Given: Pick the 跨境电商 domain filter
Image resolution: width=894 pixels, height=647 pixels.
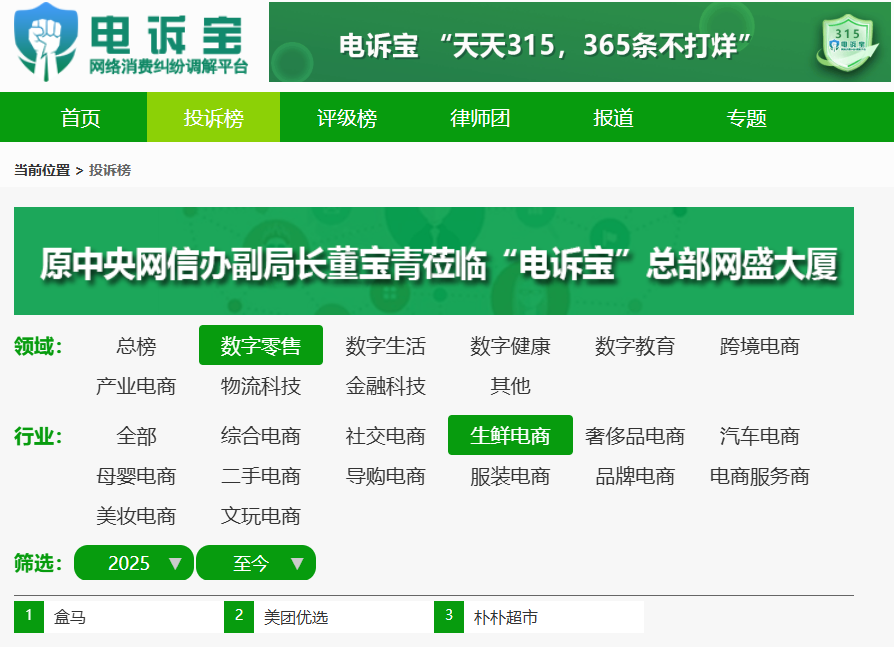Looking at the screenshot, I should pos(759,345).
